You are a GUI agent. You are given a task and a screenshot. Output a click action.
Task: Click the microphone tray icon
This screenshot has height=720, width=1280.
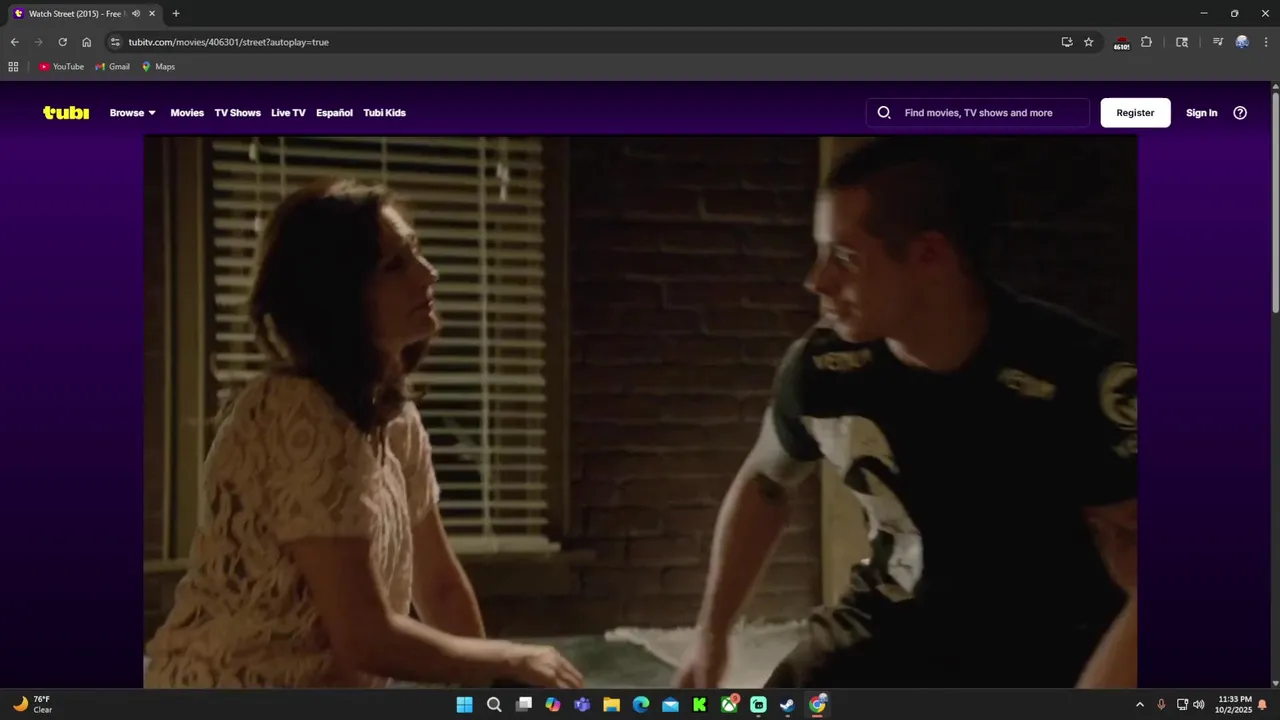coord(1161,705)
